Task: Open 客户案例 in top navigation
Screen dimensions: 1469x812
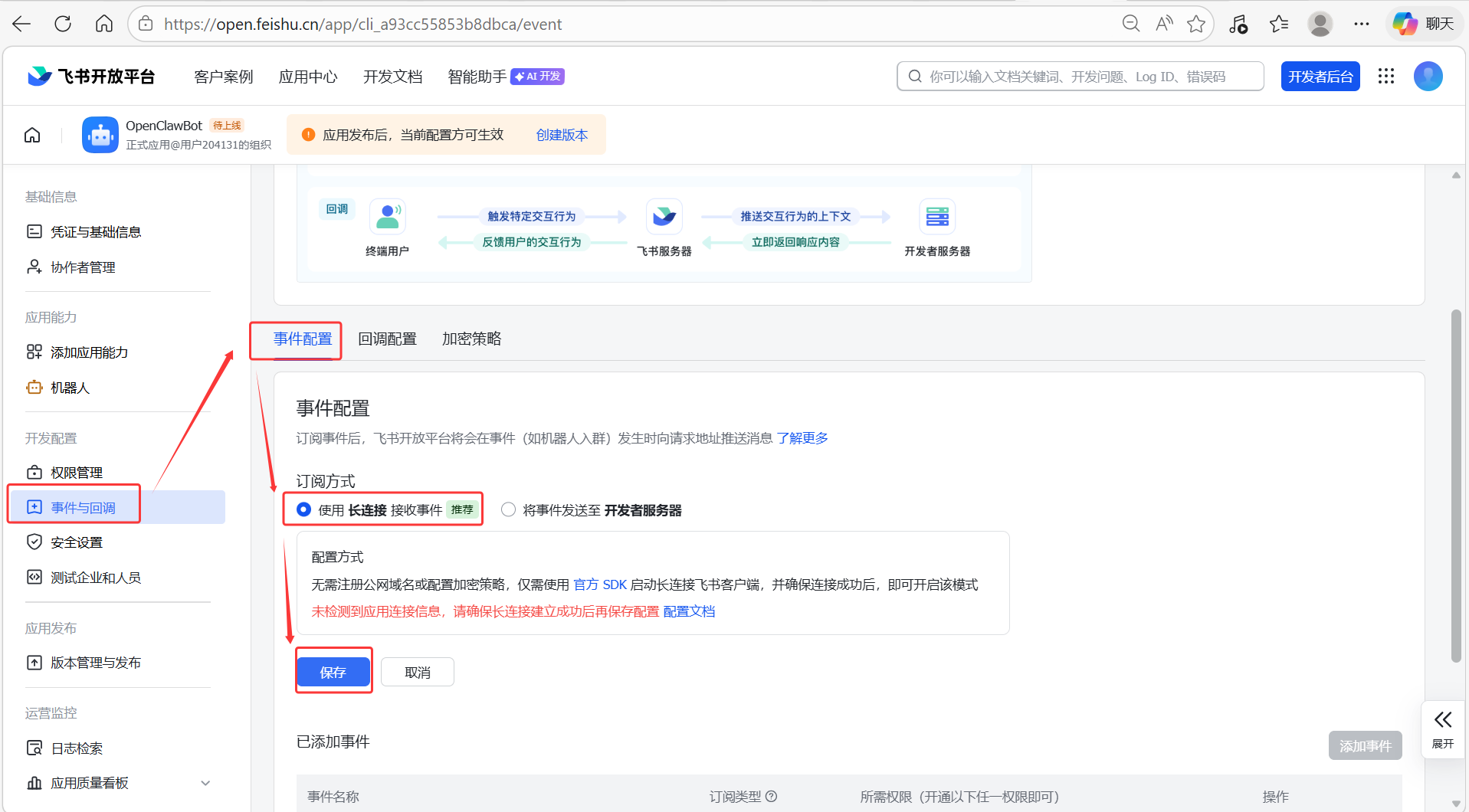Action: (x=223, y=77)
